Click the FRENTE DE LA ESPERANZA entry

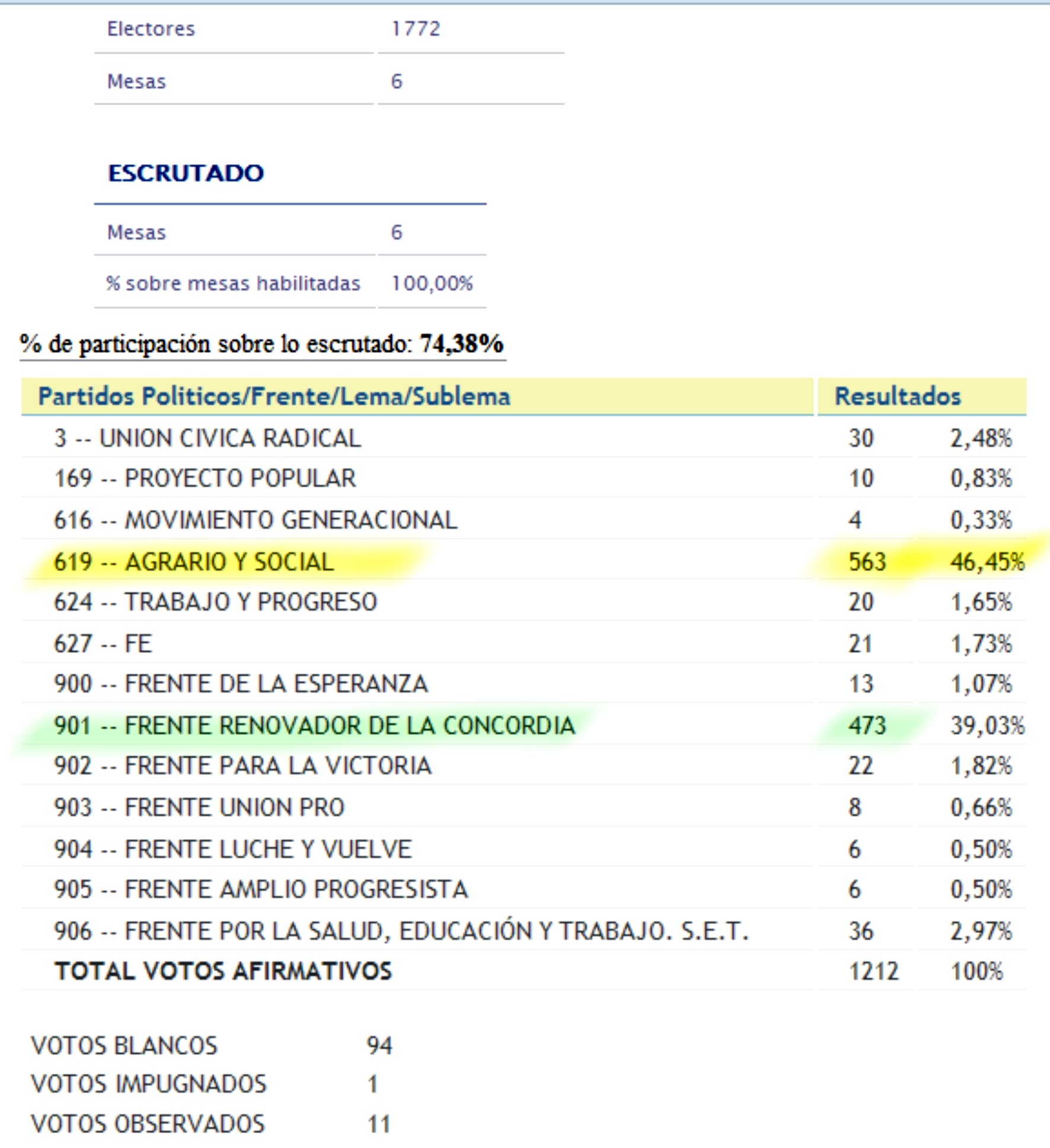tap(276, 684)
